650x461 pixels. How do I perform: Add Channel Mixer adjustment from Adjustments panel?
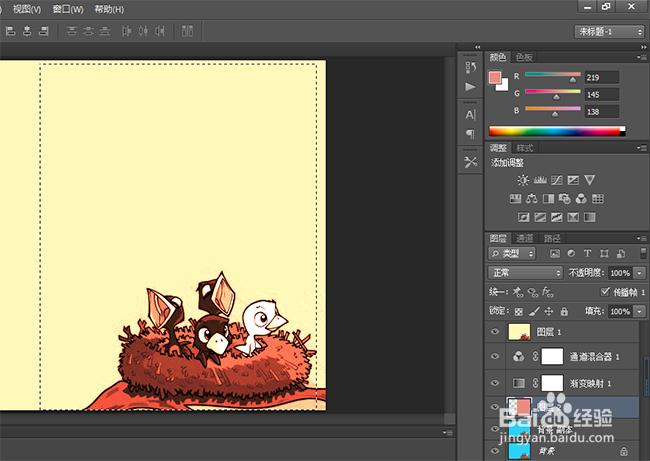(x=581, y=199)
